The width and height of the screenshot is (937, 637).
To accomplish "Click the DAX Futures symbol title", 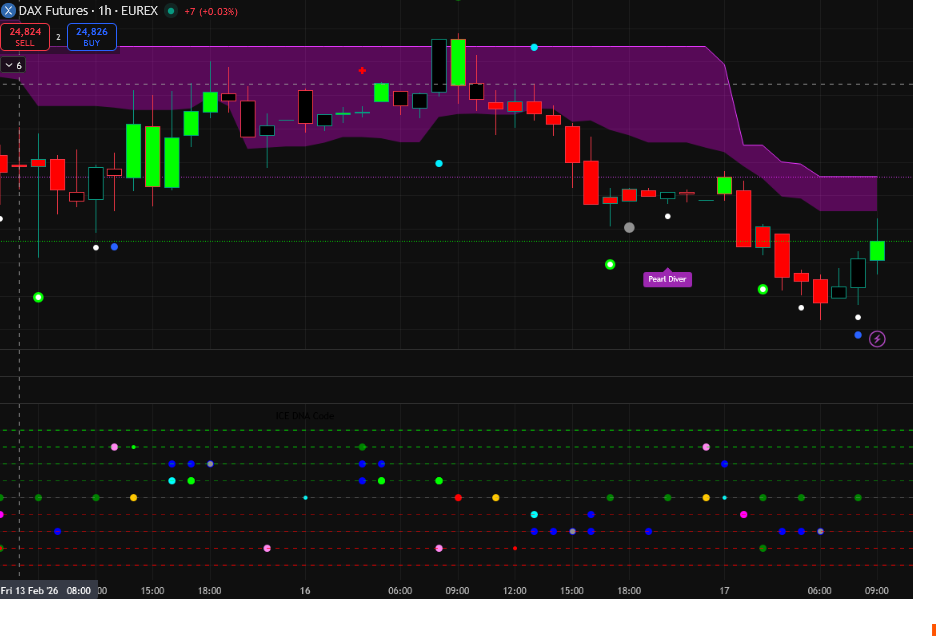I will [x=88, y=10].
